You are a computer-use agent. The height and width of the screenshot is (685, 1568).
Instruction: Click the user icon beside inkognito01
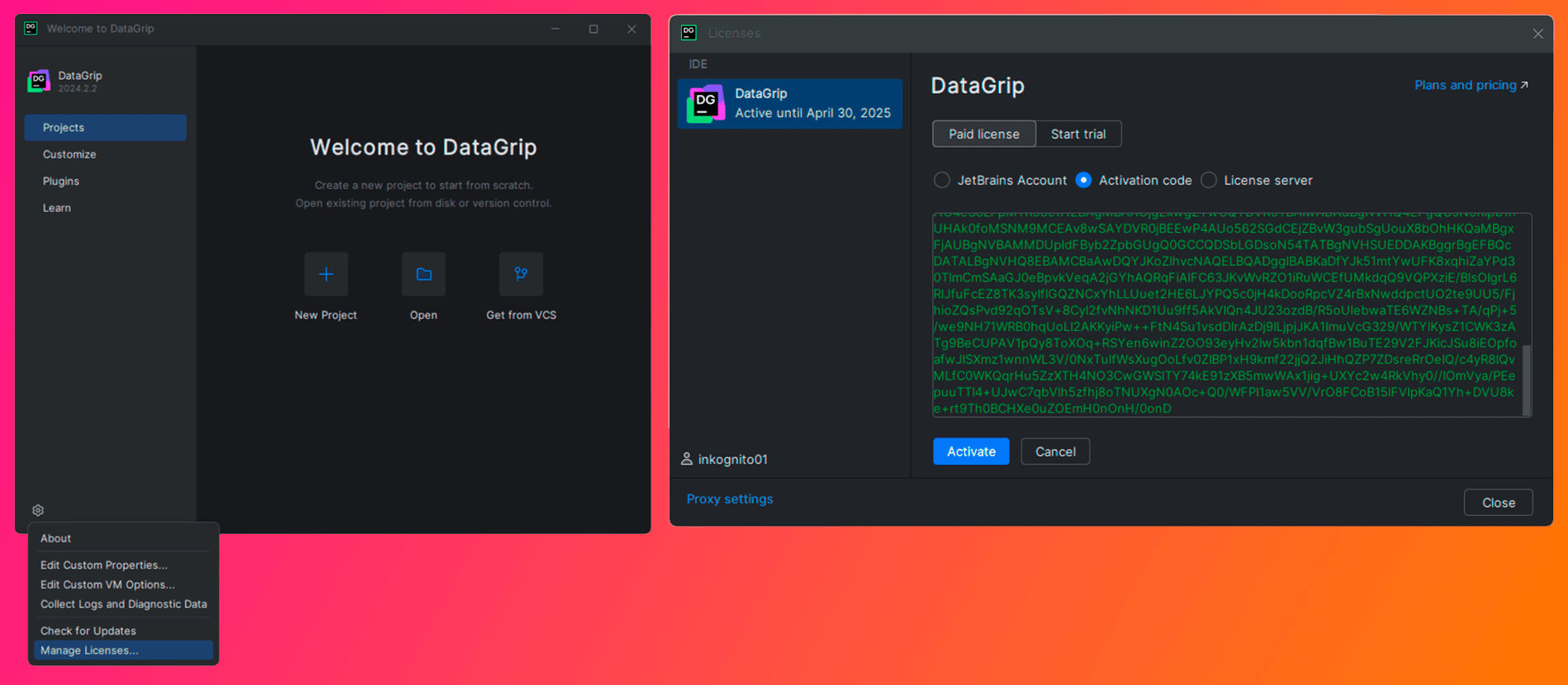tap(686, 459)
